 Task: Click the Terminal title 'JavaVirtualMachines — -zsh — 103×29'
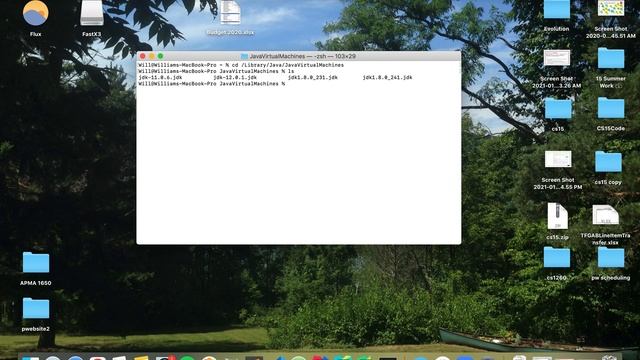[x=302, y=56]
